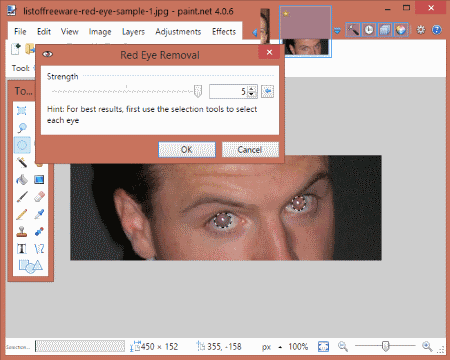
Task: Select the Eraser tool
Action: (x=39, y=197)
